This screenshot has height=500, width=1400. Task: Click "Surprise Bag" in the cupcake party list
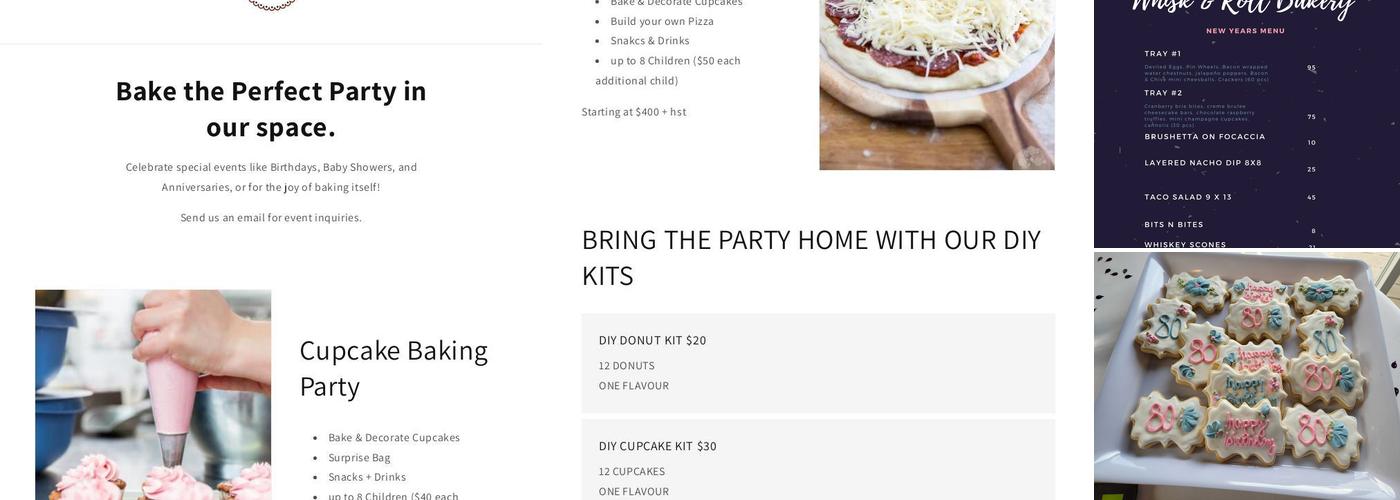pyautogui.click(x=359, y=458)
